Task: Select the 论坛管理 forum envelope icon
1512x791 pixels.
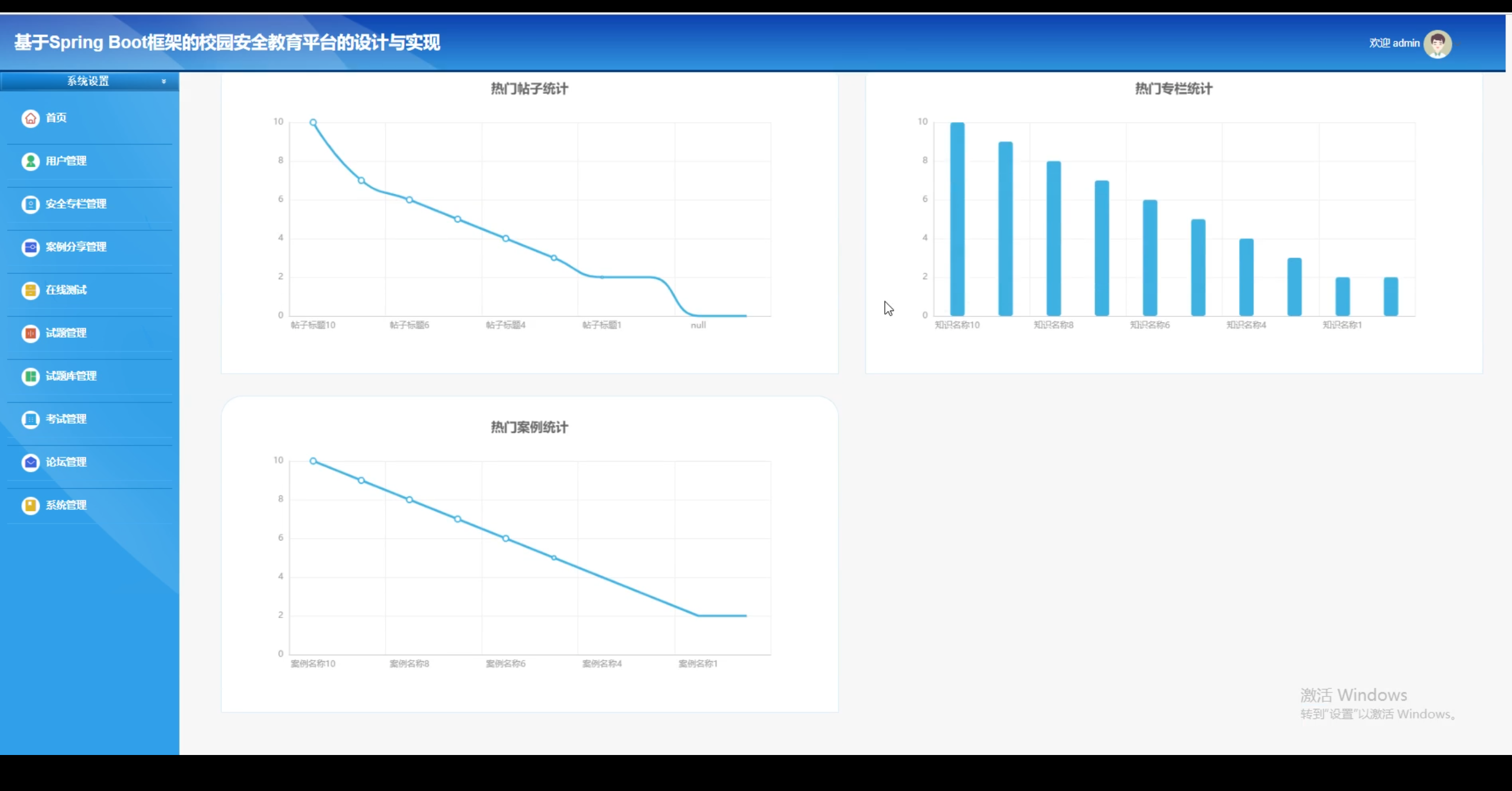Action: [30, 463]
